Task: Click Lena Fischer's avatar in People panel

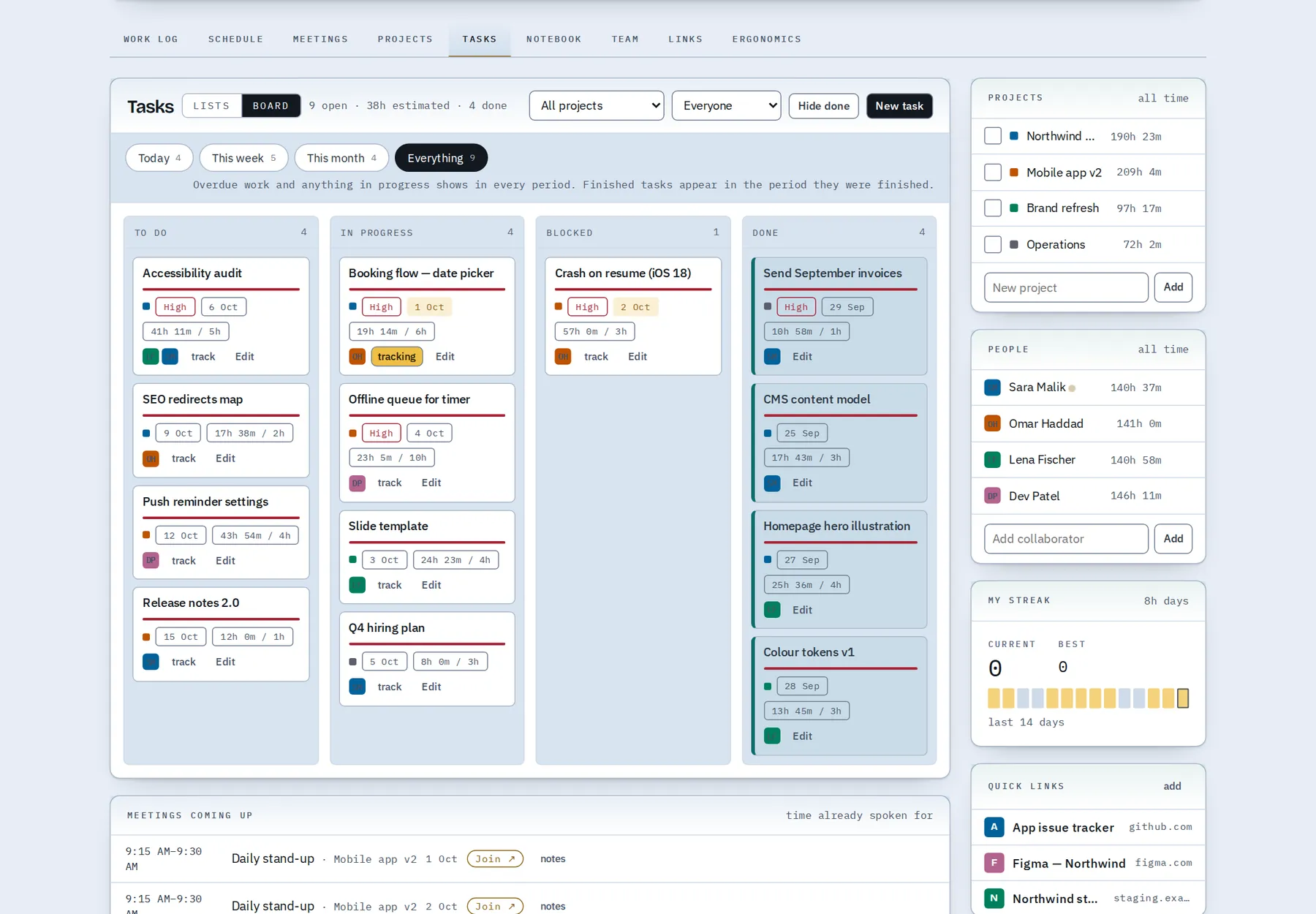Action: point(992,460)
